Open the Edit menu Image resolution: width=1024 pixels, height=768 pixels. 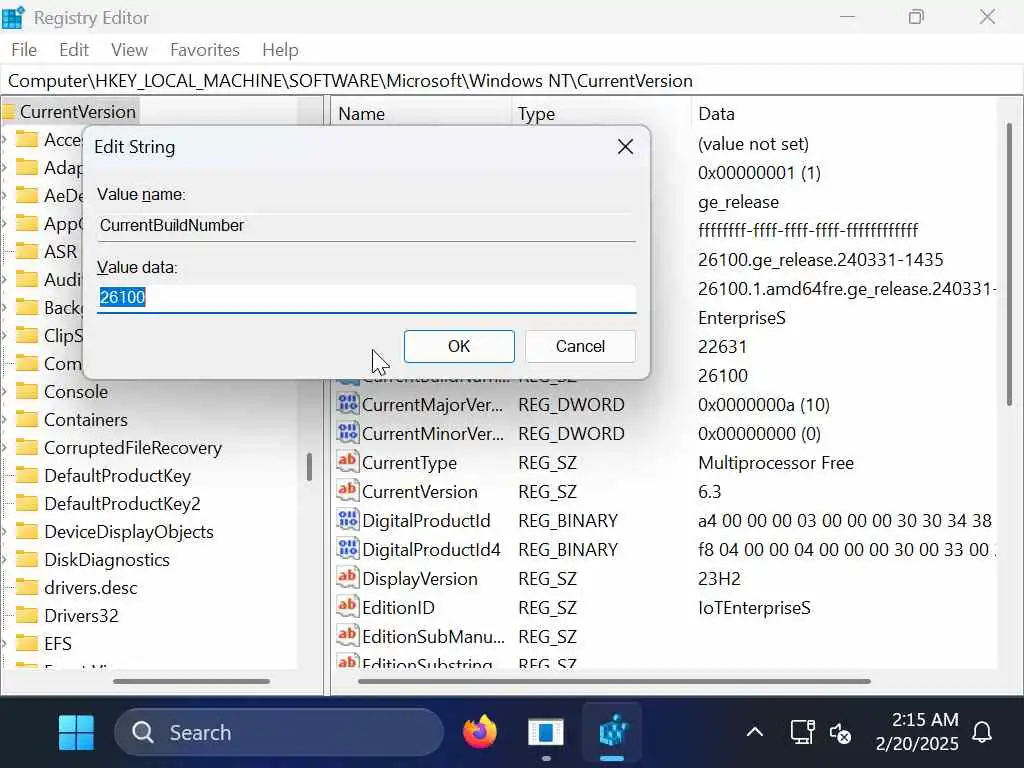coord(74,50)
